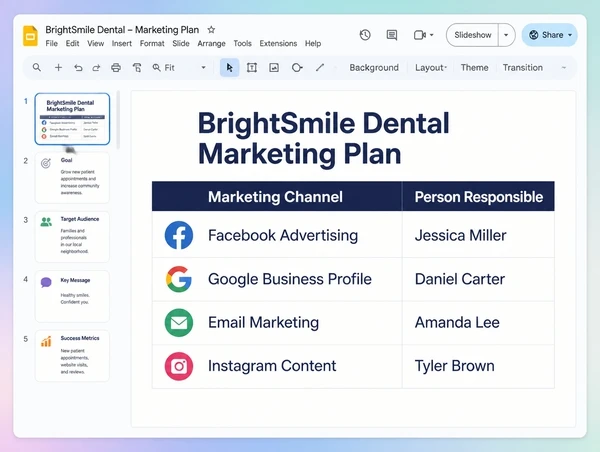This screenshot has height=452, width=600.
Task: Open the Format menu
Action: (152, 43)
